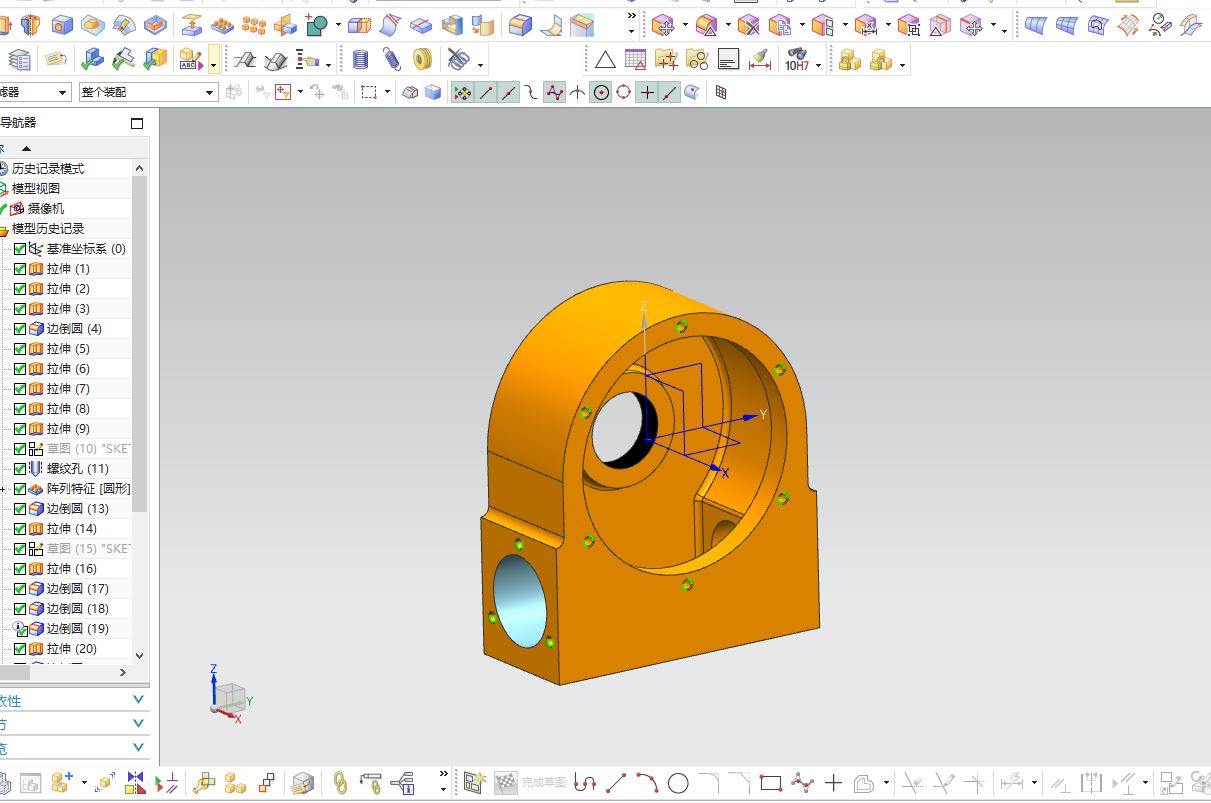The image size is (1211, 803).
Task: Expand the toolbar overflow chevron at top
Action: coord(631,15)
